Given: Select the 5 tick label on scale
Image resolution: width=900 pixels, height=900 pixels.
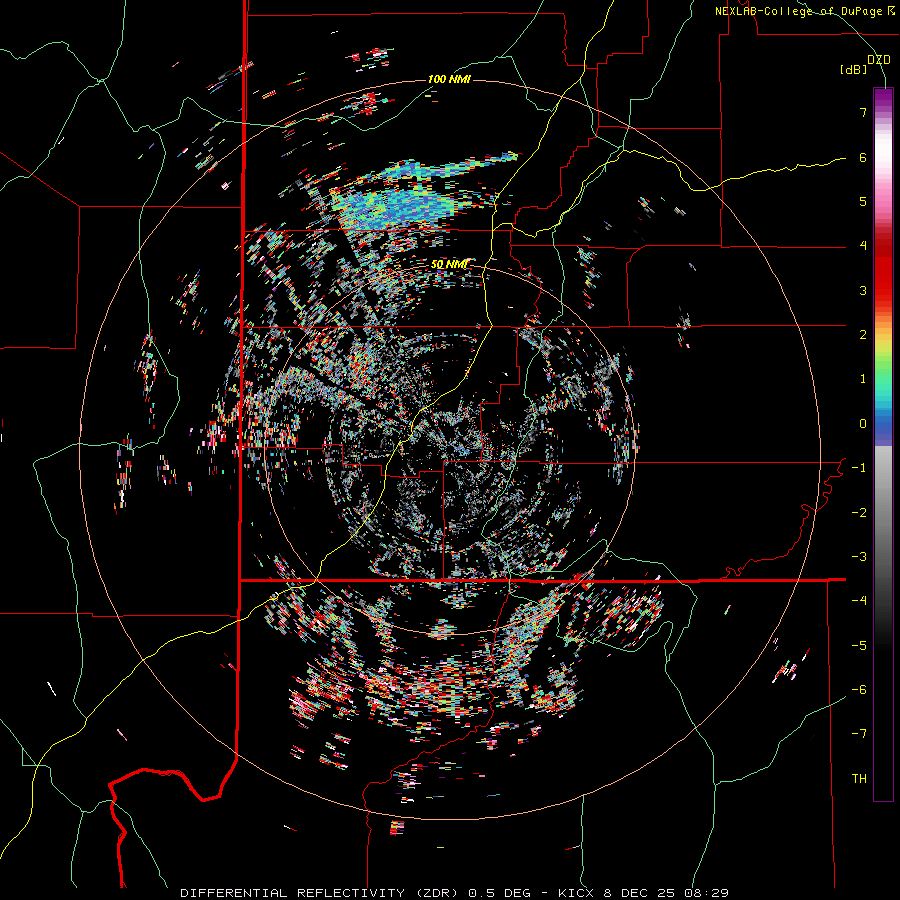Looking at the screenshot, I should pyautogui.click(x=863, y=201).
